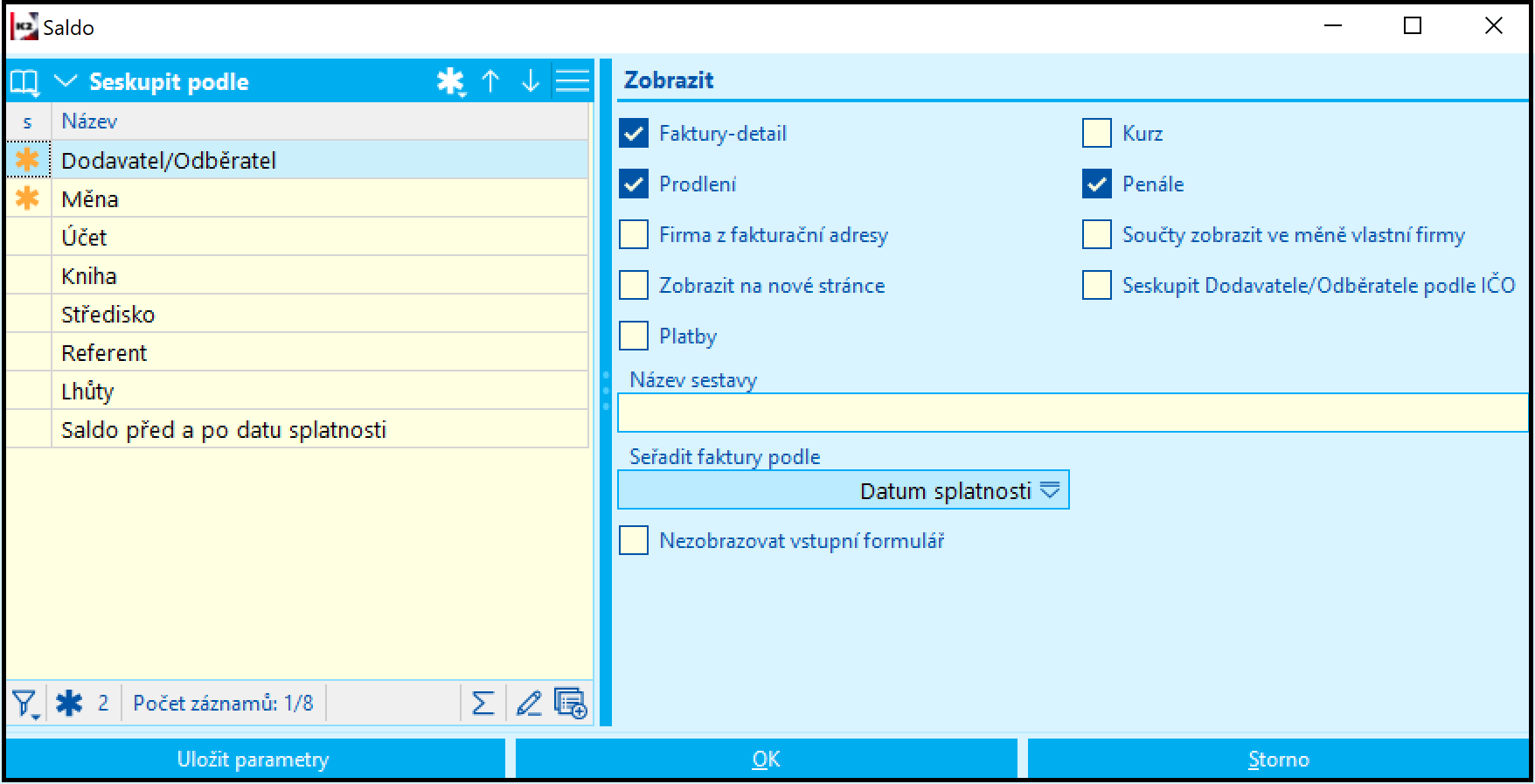Viewport: 1535px width, 784px height.
Task: Confirm with the OK button
Action: point(767,759)
